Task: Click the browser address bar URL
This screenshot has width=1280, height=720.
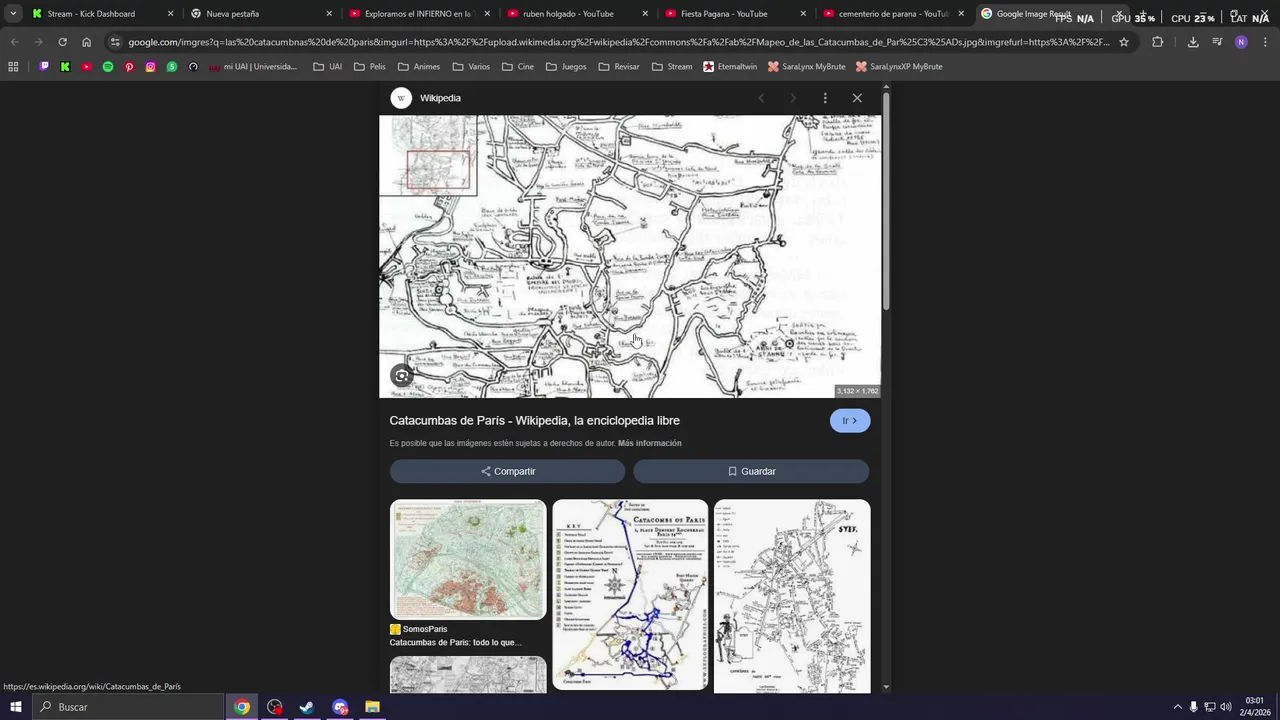Action: (x=618, y=42)
